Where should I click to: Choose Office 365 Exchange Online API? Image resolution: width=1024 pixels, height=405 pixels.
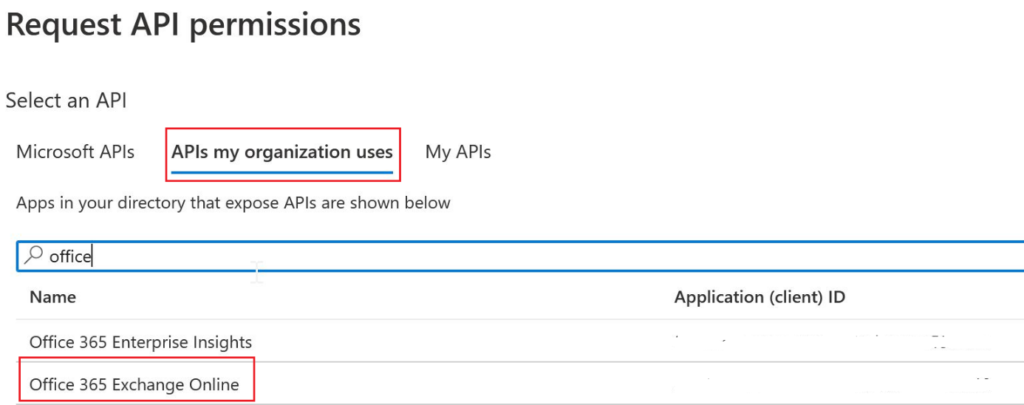pos(135,384)
